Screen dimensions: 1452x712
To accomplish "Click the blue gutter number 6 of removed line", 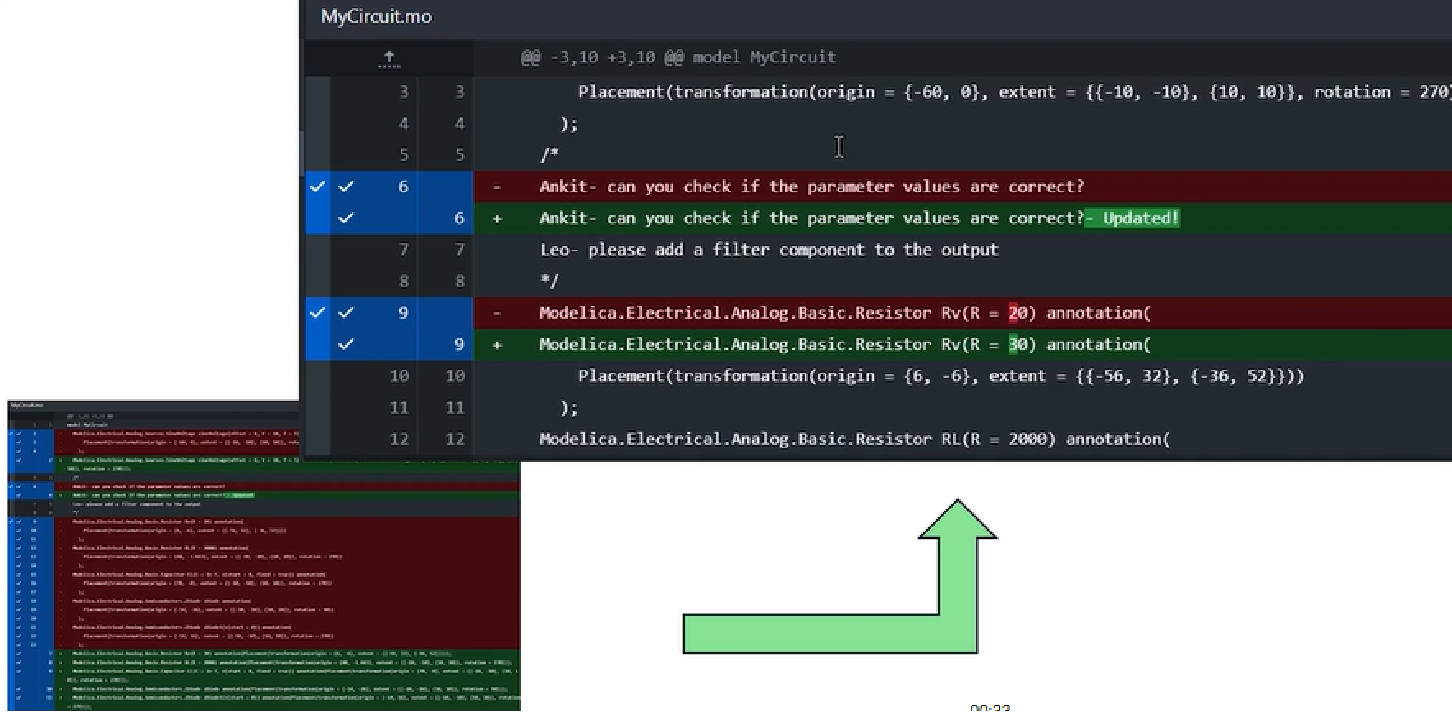I will pyautogui.click(x=403, y=186).
